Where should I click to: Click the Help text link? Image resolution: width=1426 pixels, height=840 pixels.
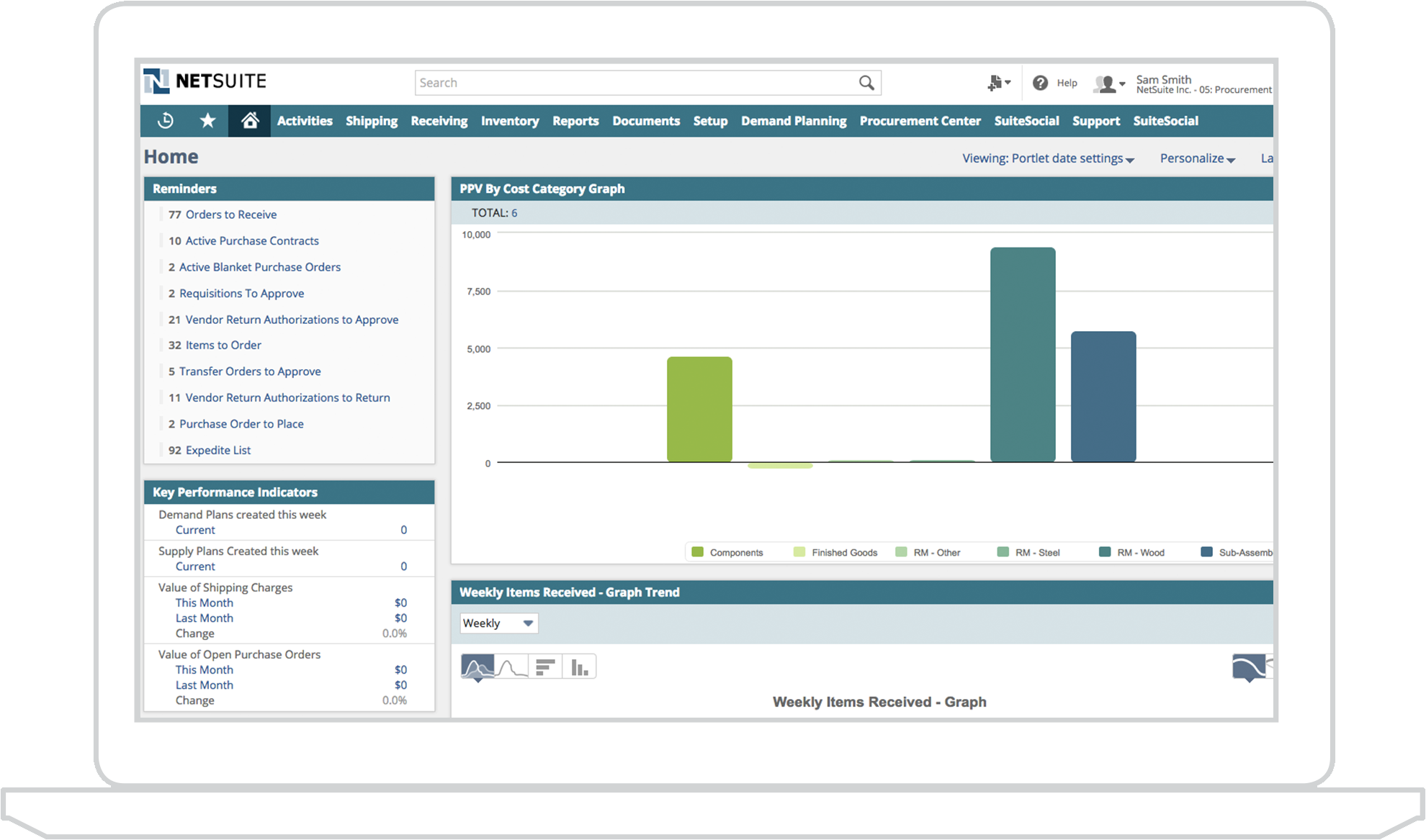1067,83
